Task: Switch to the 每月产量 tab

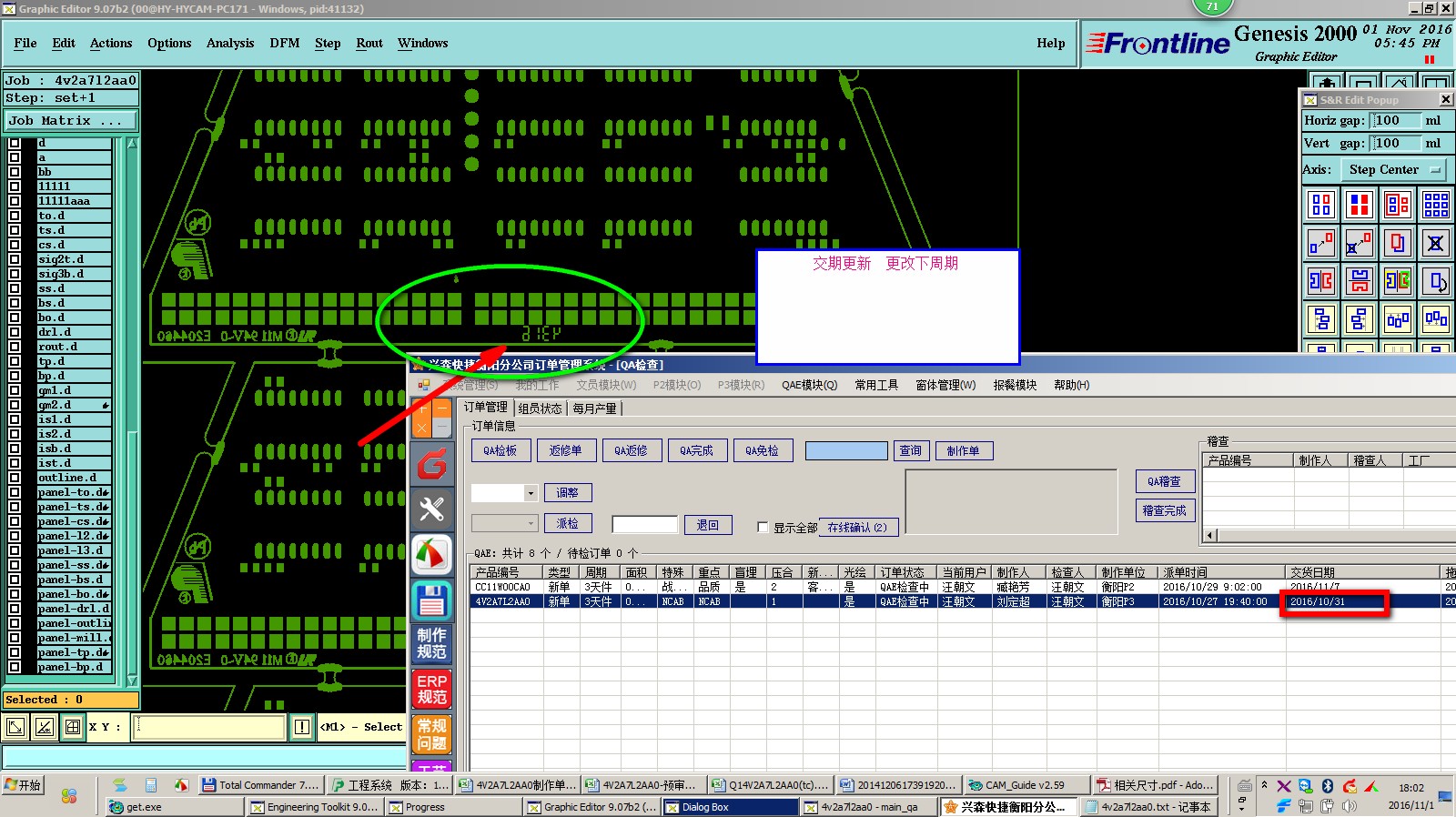Action: click(594, 408)
